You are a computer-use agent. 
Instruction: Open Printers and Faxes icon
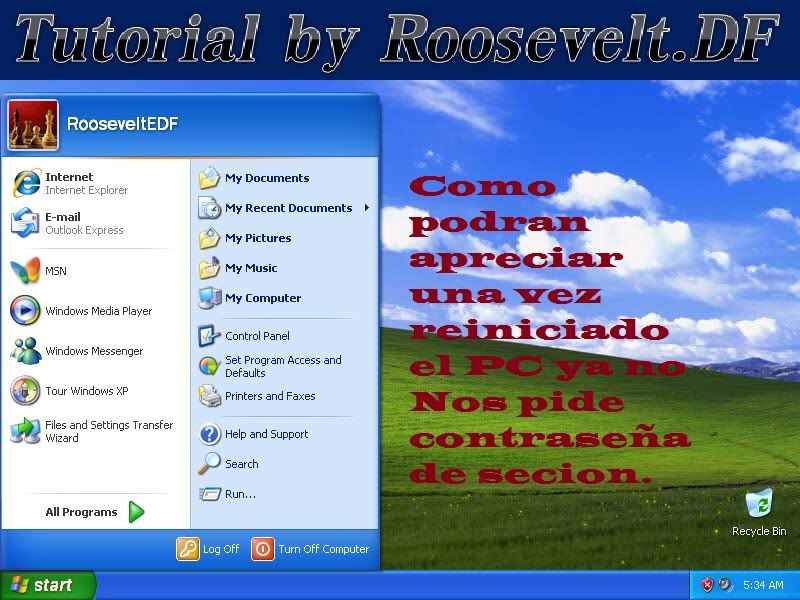pyautogui.click(x=209, y=396)
